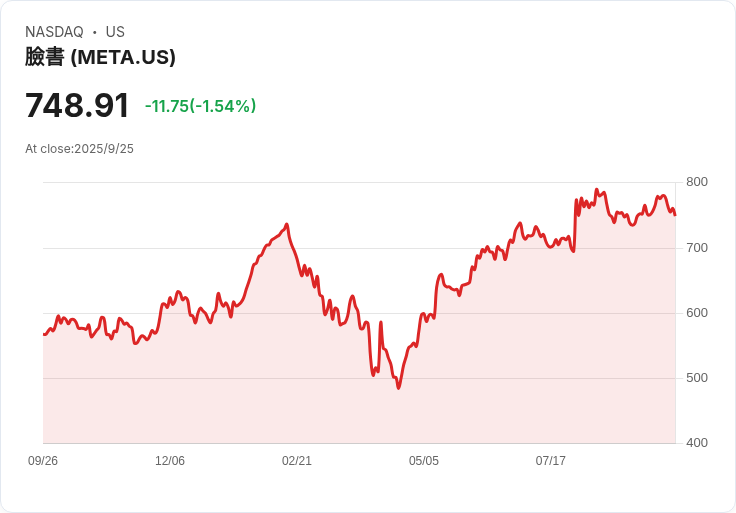This screenshot has height=513, width=736.
Task: Click the US market label
Action: [x=115, y=32]
